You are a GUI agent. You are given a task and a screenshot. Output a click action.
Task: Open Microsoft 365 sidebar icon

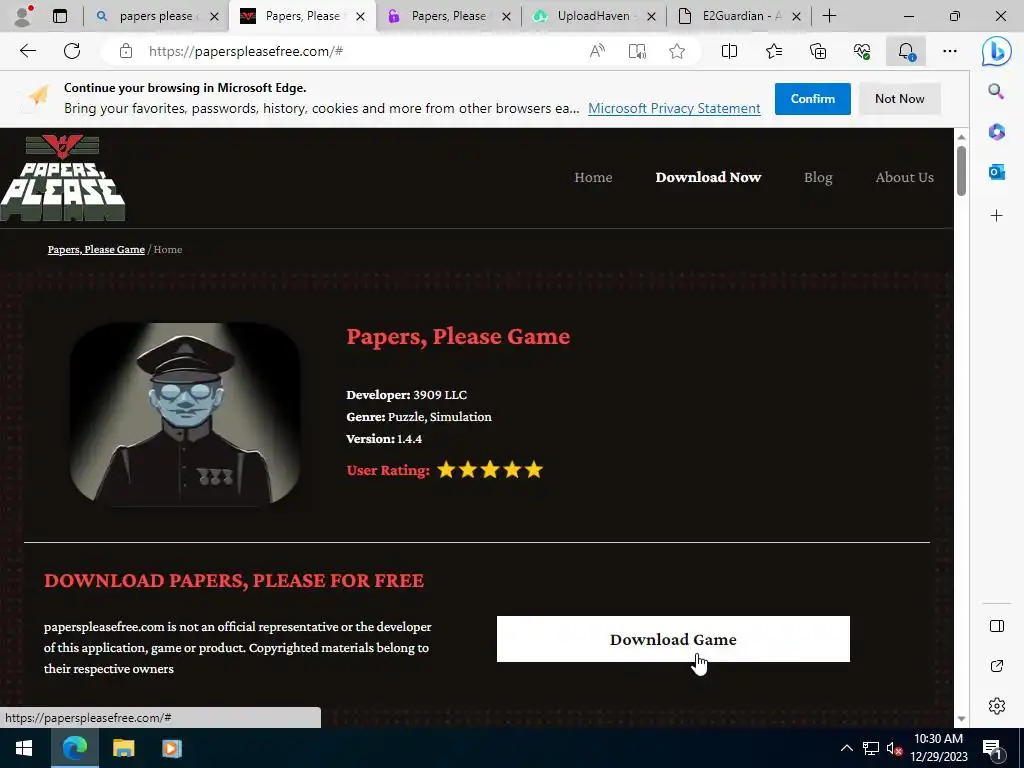coord(997,132)
